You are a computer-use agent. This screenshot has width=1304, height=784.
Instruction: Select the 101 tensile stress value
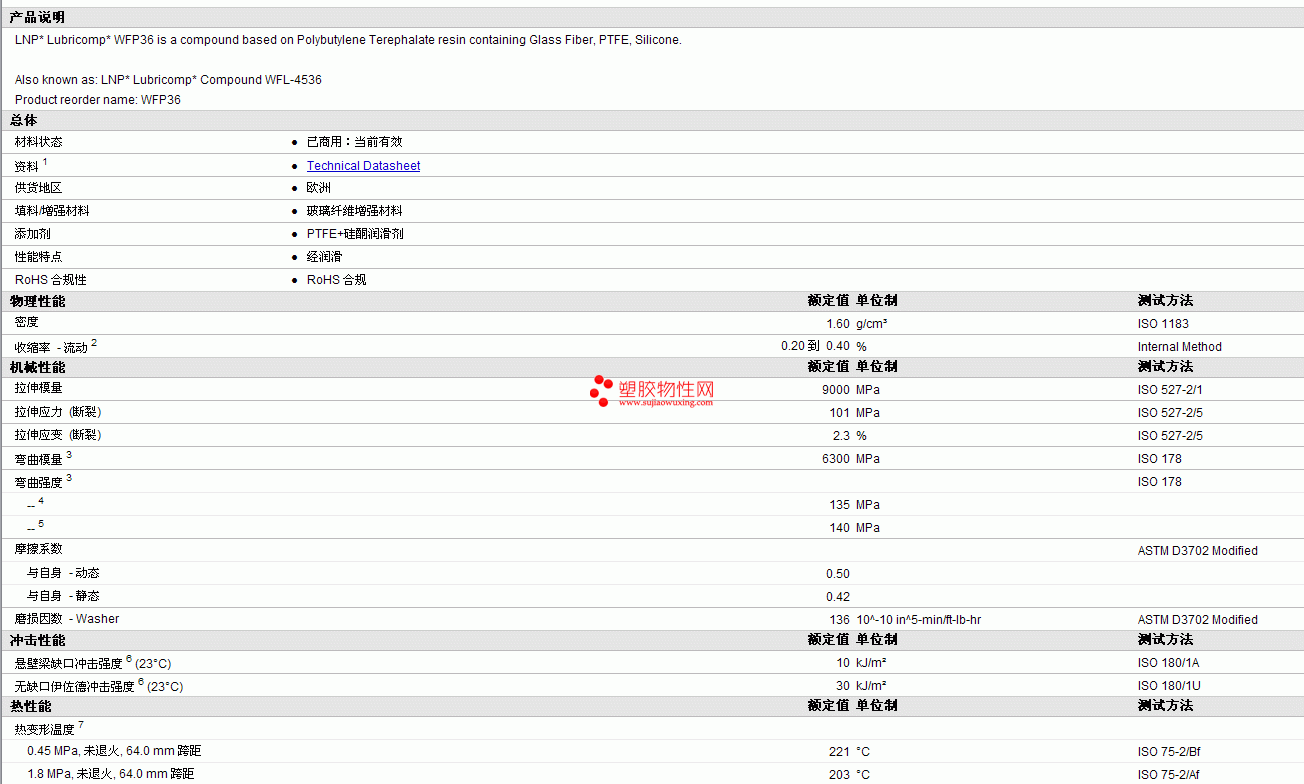pos(839,413)
